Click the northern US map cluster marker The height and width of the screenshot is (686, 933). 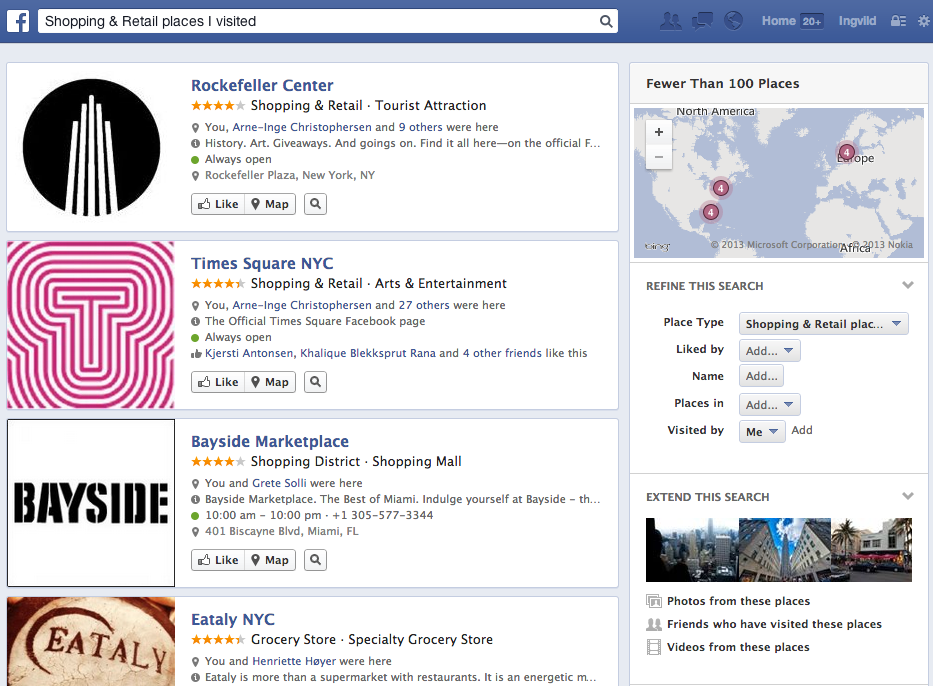click(721, 189)
